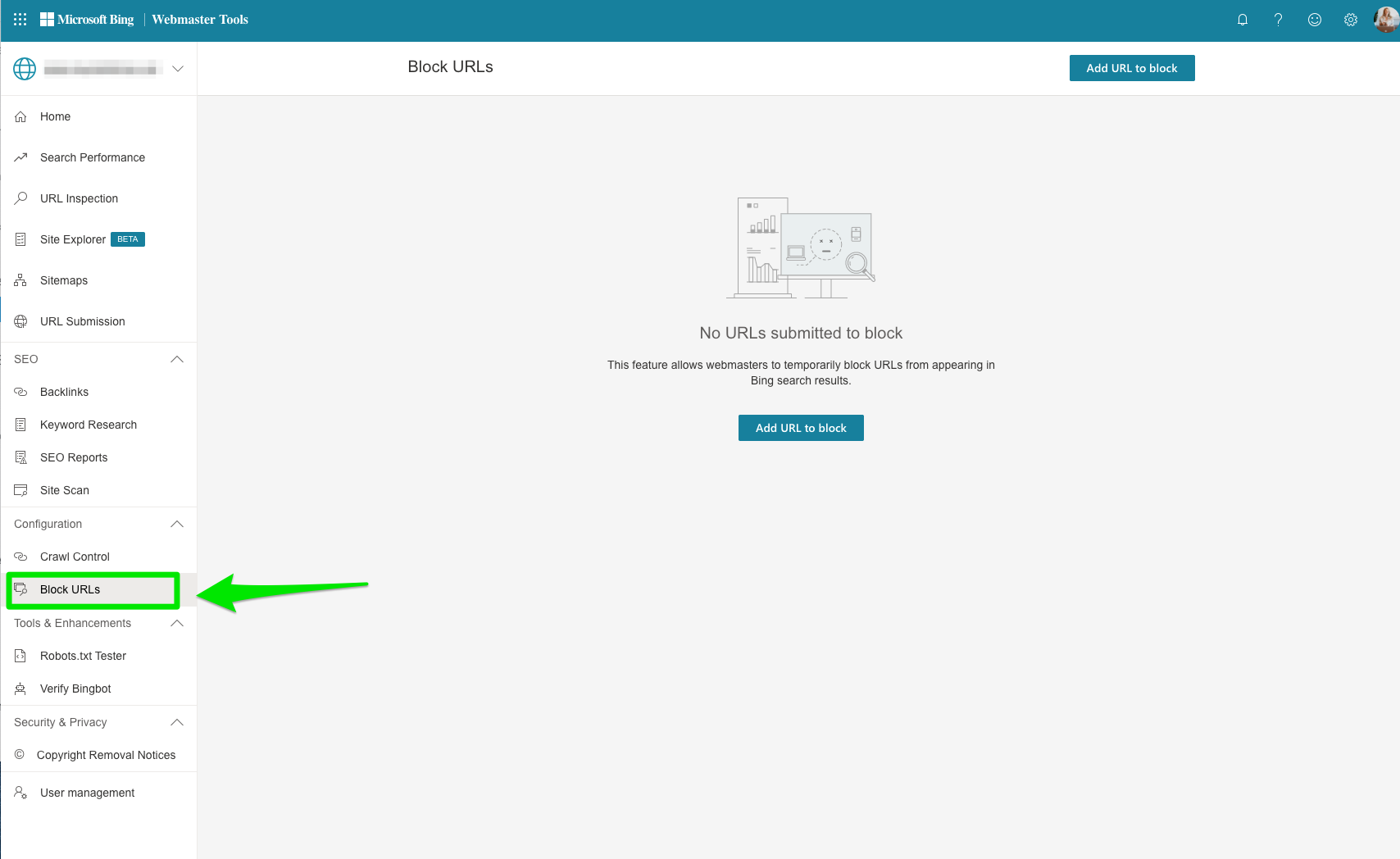The width and height of the screenshot is (1400, 859).
Task: Go to Search Performance in the sidebar
Action: coord(92,157)
